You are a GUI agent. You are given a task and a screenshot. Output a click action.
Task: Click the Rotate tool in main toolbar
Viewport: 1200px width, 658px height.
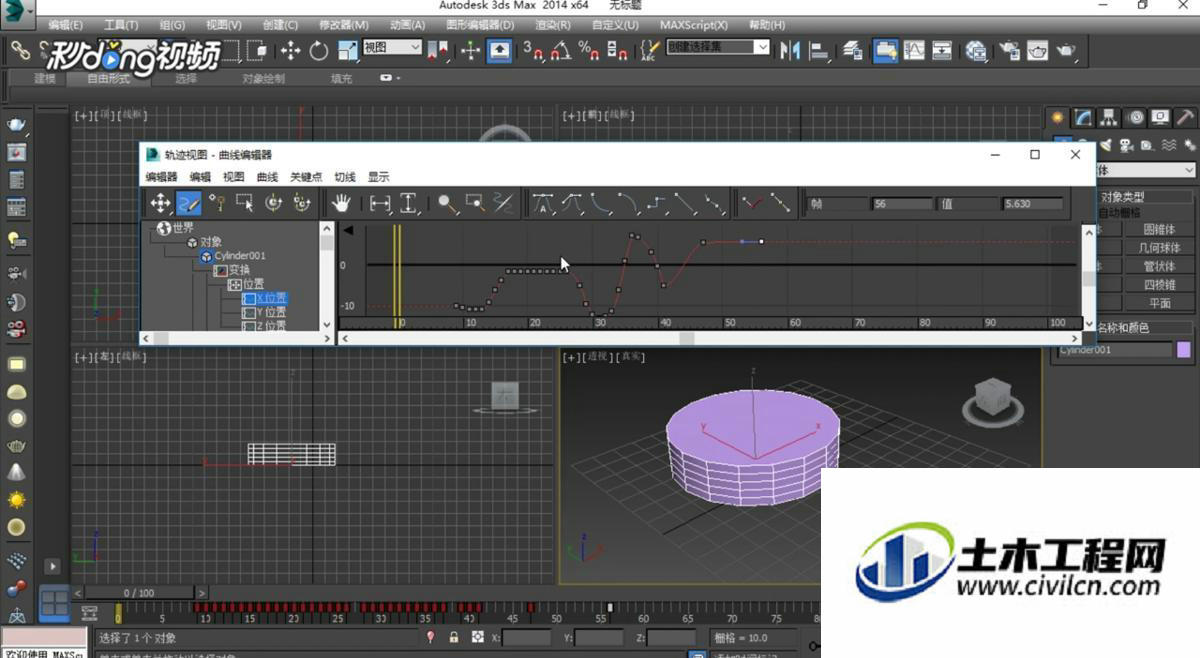(319, 50)
